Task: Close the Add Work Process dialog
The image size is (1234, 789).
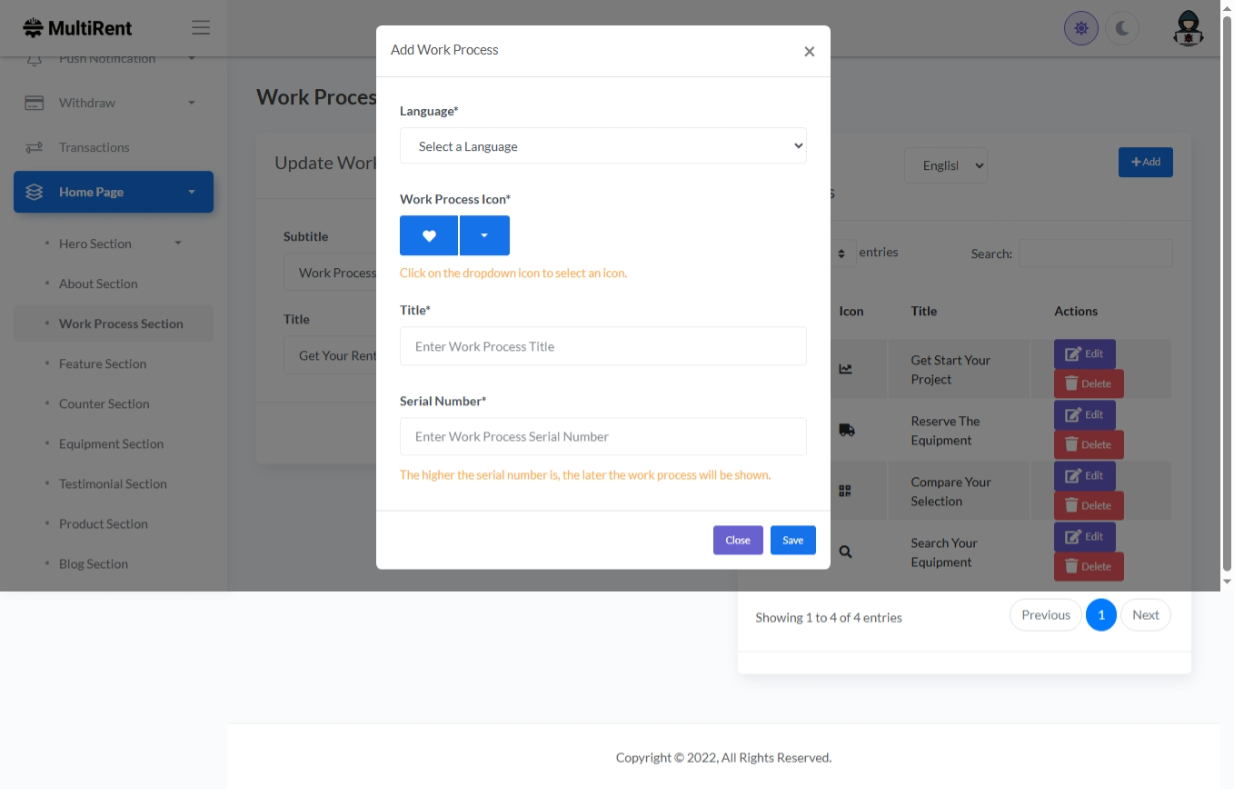Action: [x=809, y=52]
